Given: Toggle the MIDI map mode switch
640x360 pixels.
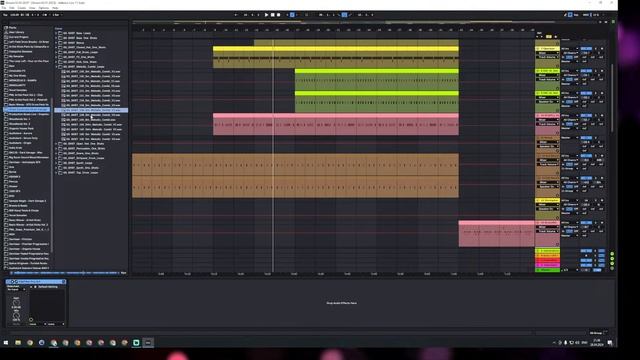Looking at the screenshot, I should (586, 15).
